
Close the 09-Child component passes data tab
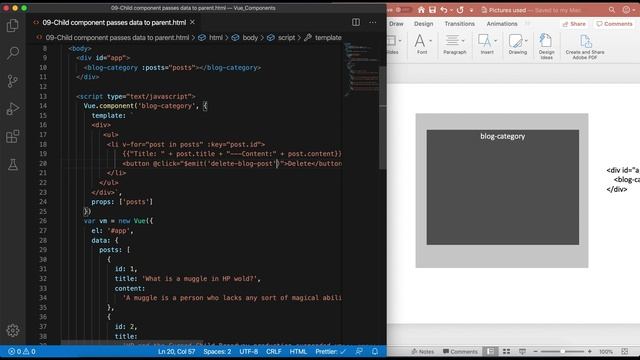click(192, 22)
